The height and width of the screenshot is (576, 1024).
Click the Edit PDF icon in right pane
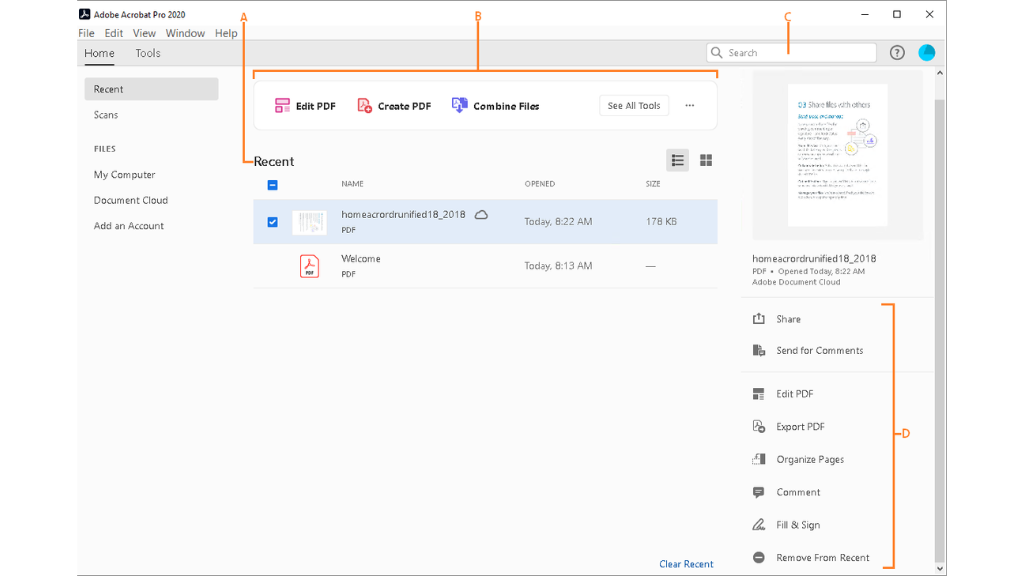[x=758, y=394]
